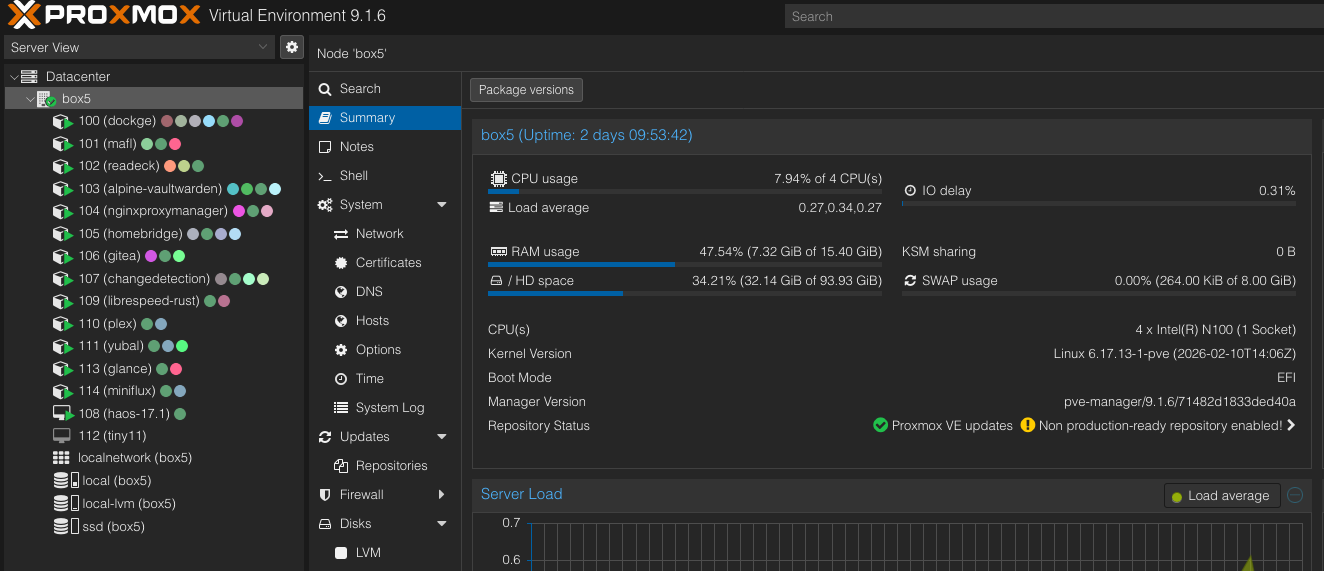The height and width of the screenshot is (571, 1324).
Task: Open the System menu item
Action: click(x=385, y=205)
